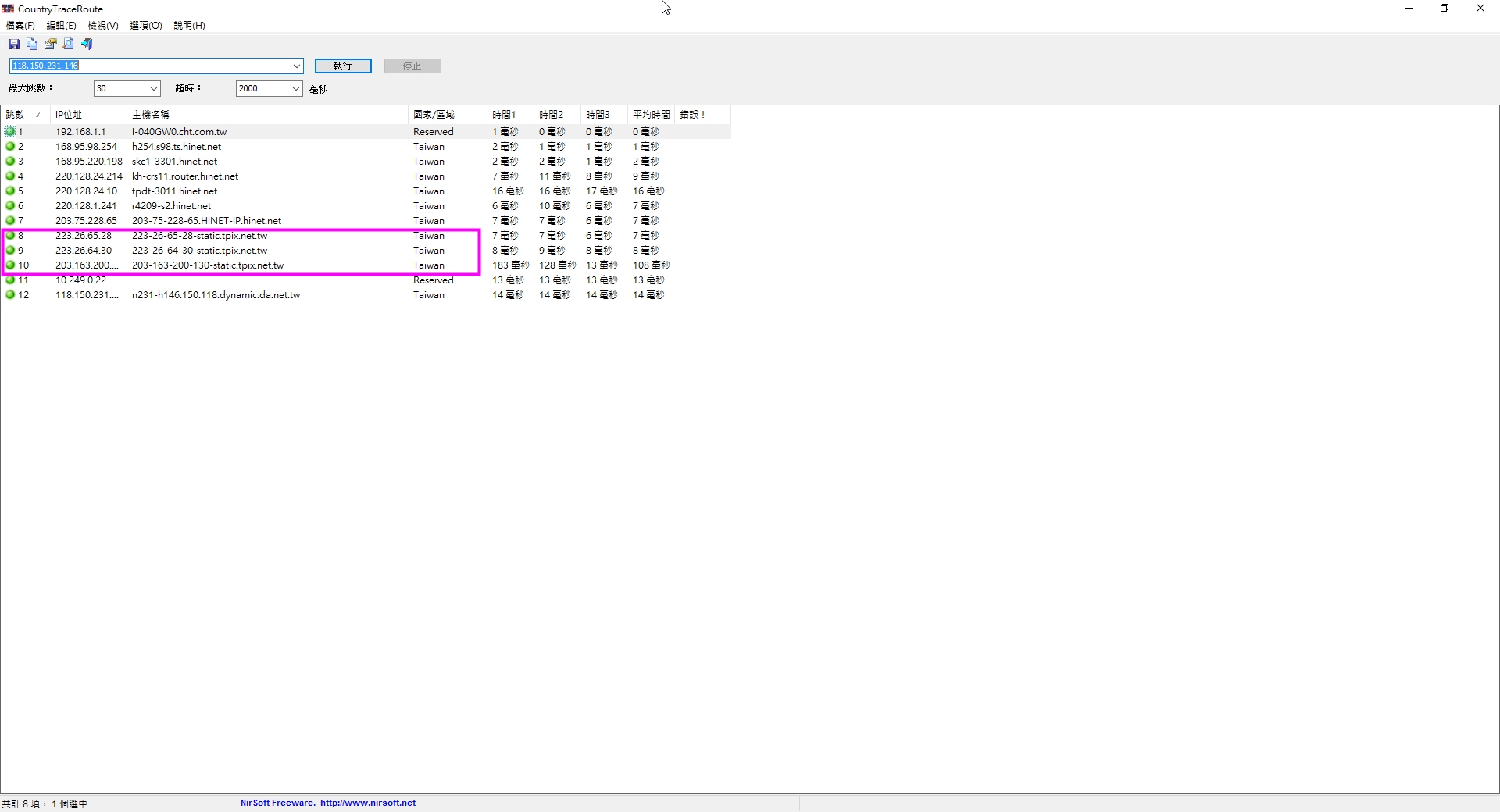Image resolution: width=1500 pixels, height=812 pixels.
Task: Click the 停止 button
Action: click(x=412, y=66)
